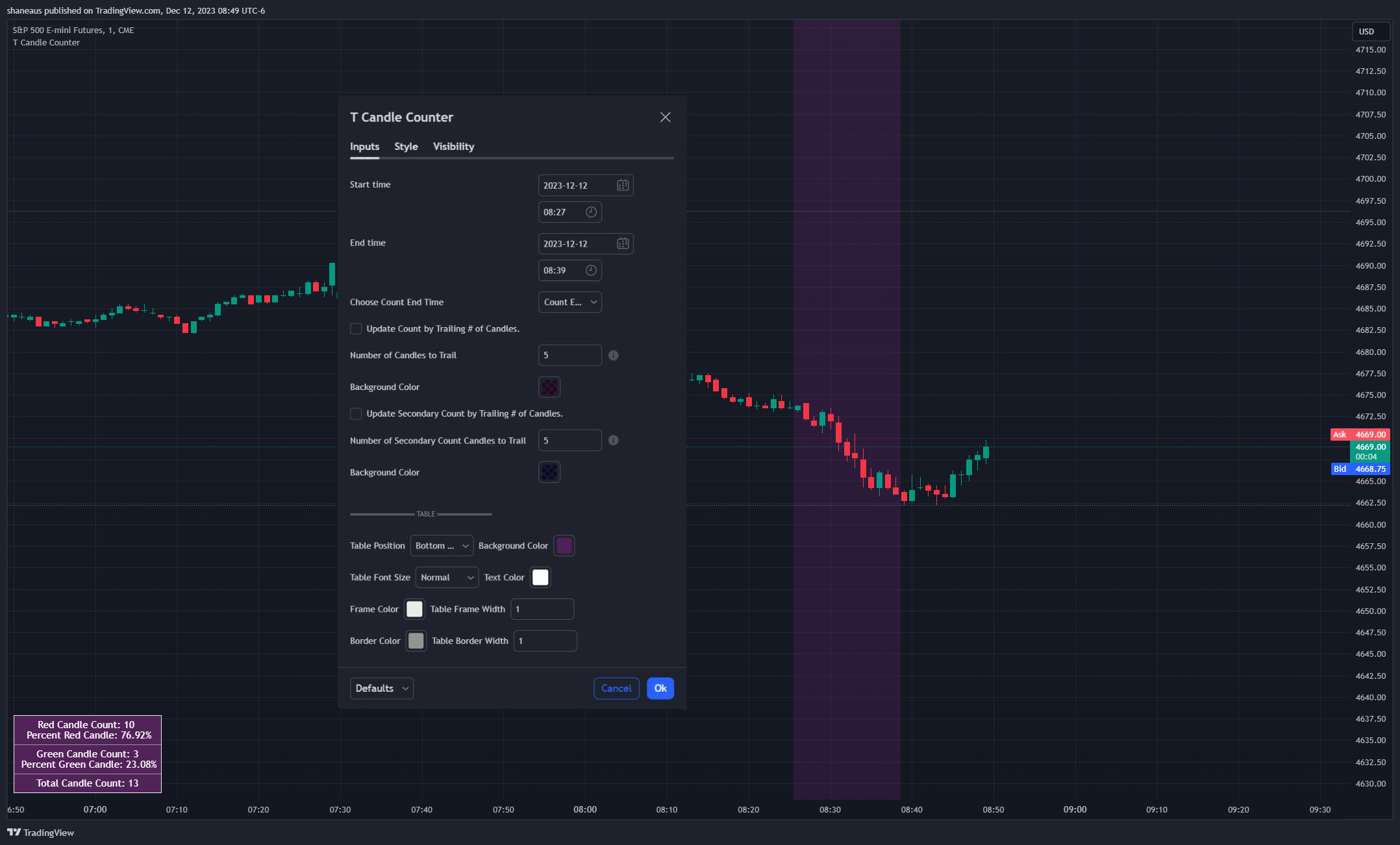Pick the secondary count Background Color swatch
Viewport: 1400px width, 845px height.
click(549, 472)
